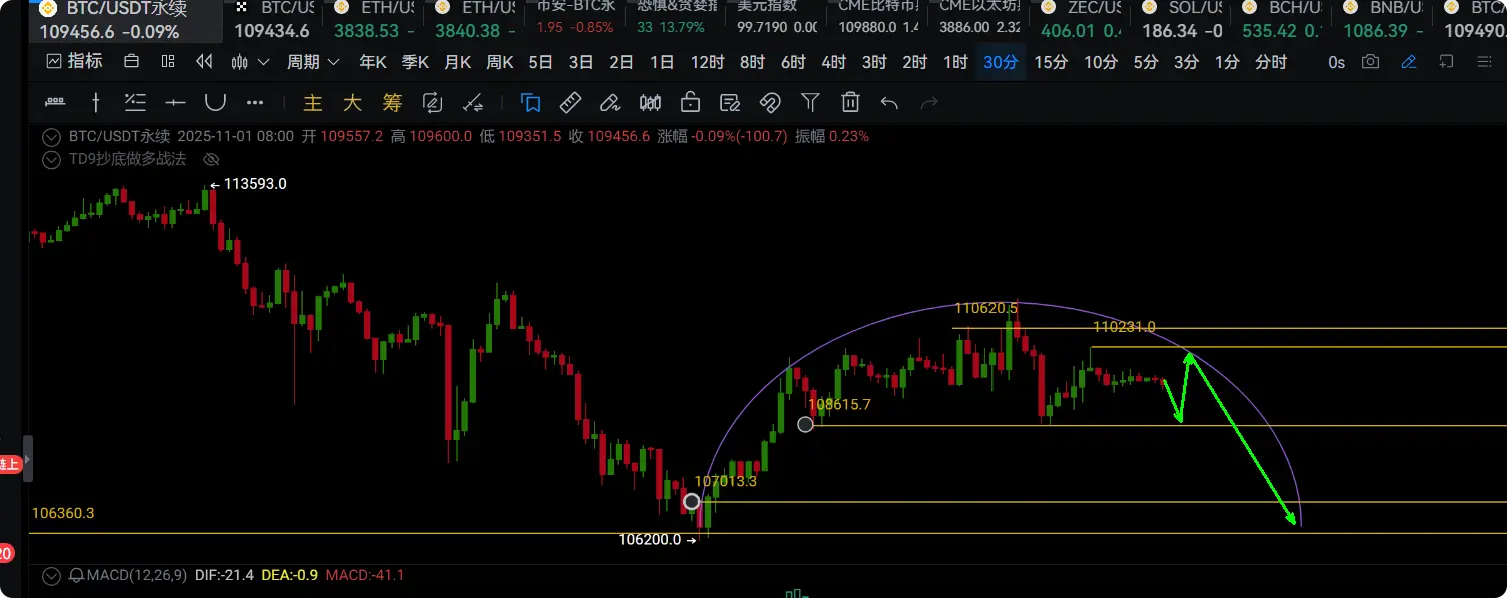Open the drawing notes edit icon
Screen dimensions: 1507x598
coord(730,102)
